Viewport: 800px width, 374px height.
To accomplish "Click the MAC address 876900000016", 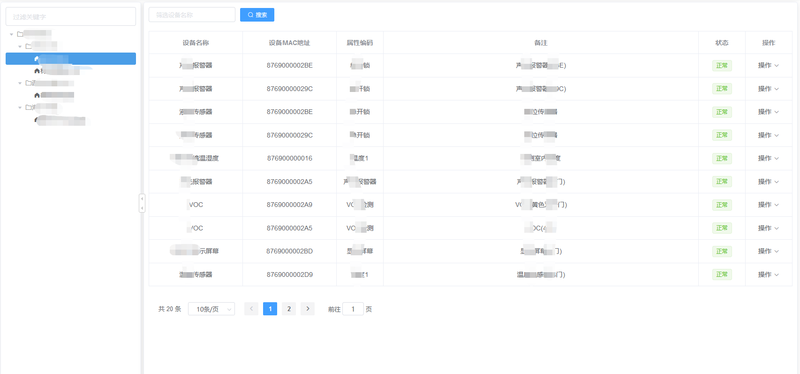I will 289,158.
